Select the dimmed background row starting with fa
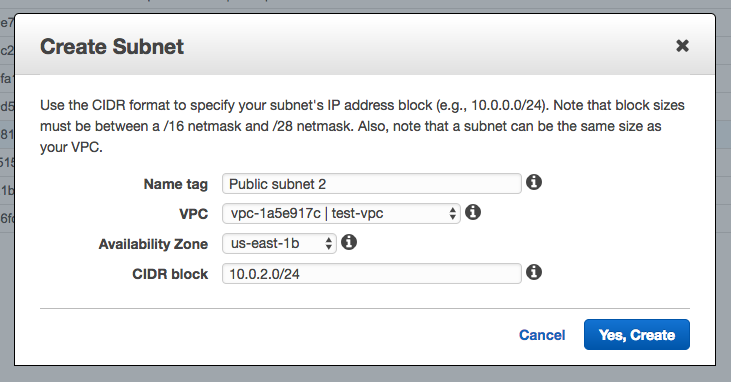Viewport: 731px width, 382px height. click(7, 78)
